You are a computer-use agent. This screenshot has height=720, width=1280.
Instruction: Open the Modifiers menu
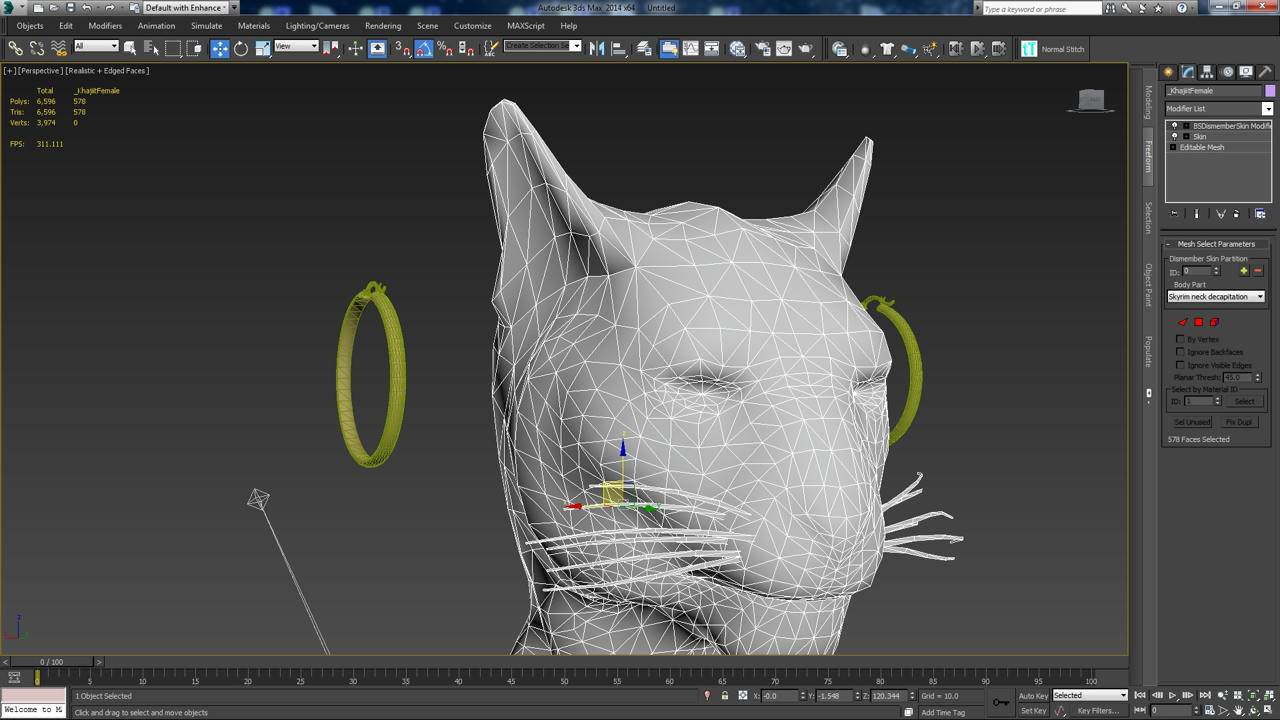point(105,26)
